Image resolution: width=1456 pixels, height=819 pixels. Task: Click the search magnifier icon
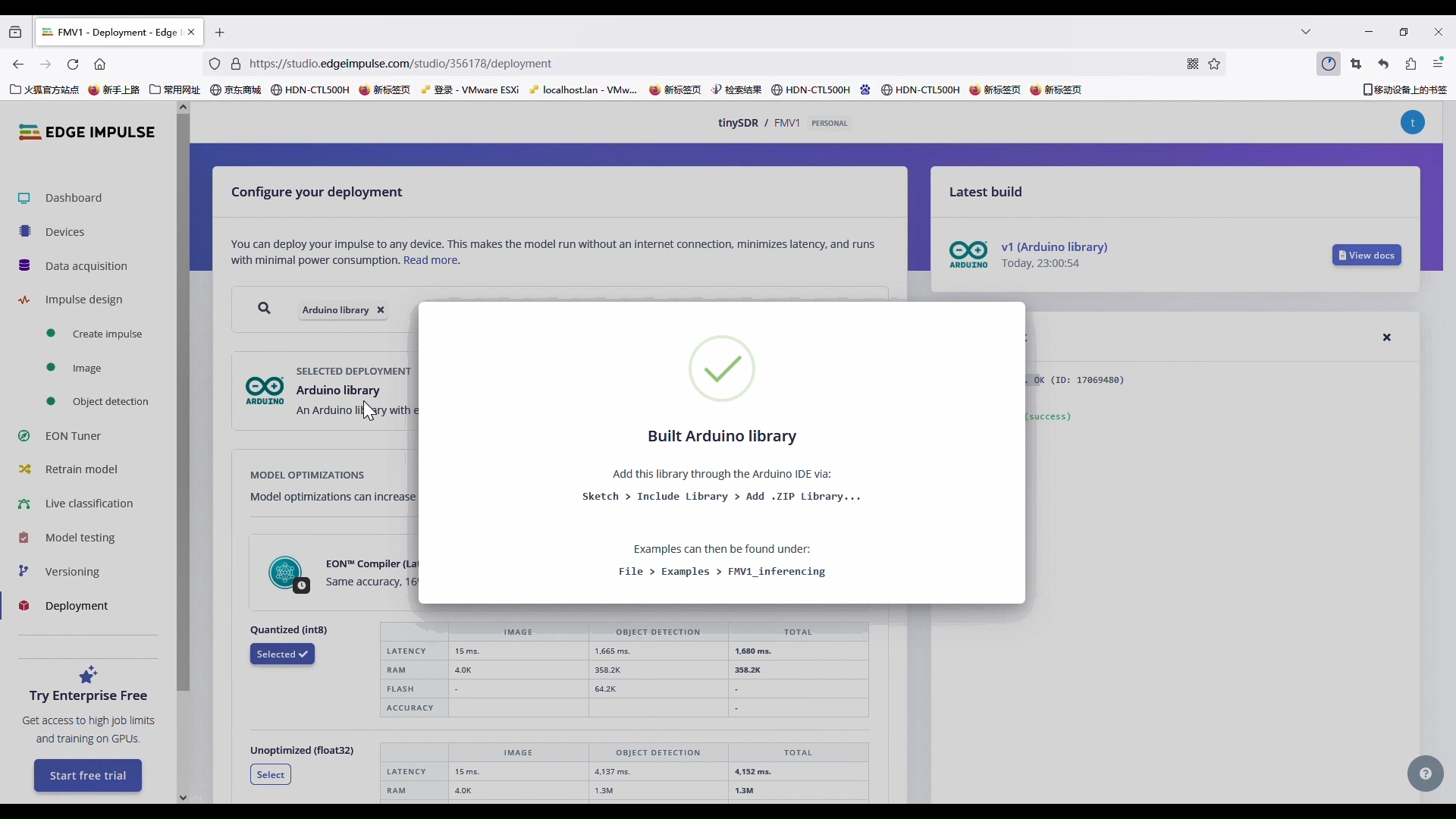coord(264,308)
